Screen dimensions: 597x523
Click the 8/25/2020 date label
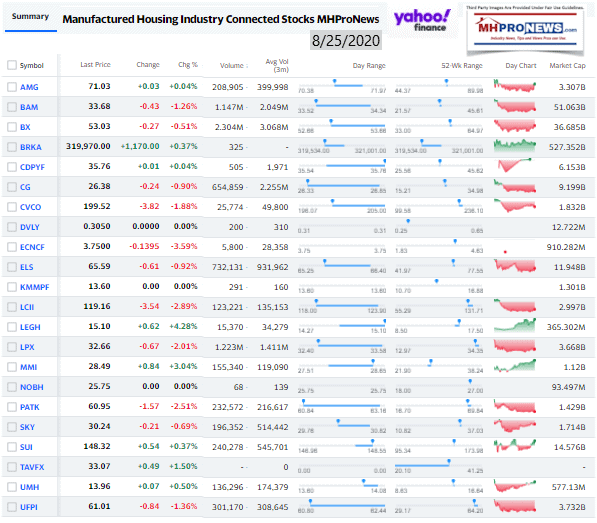click(x=346, y=41)
